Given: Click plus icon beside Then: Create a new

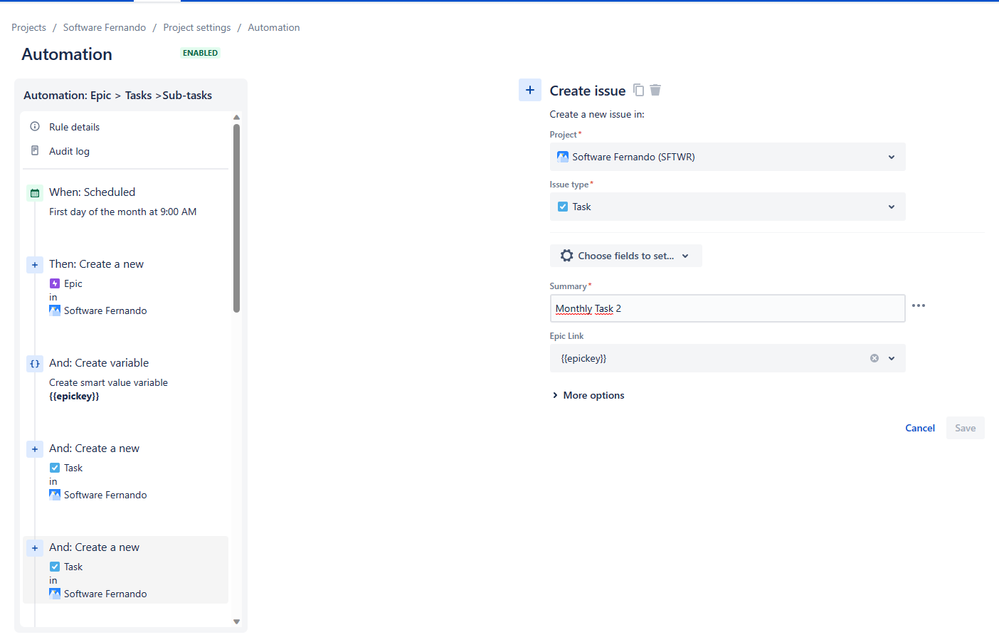Looking at the screenshot, I should 35,265.
